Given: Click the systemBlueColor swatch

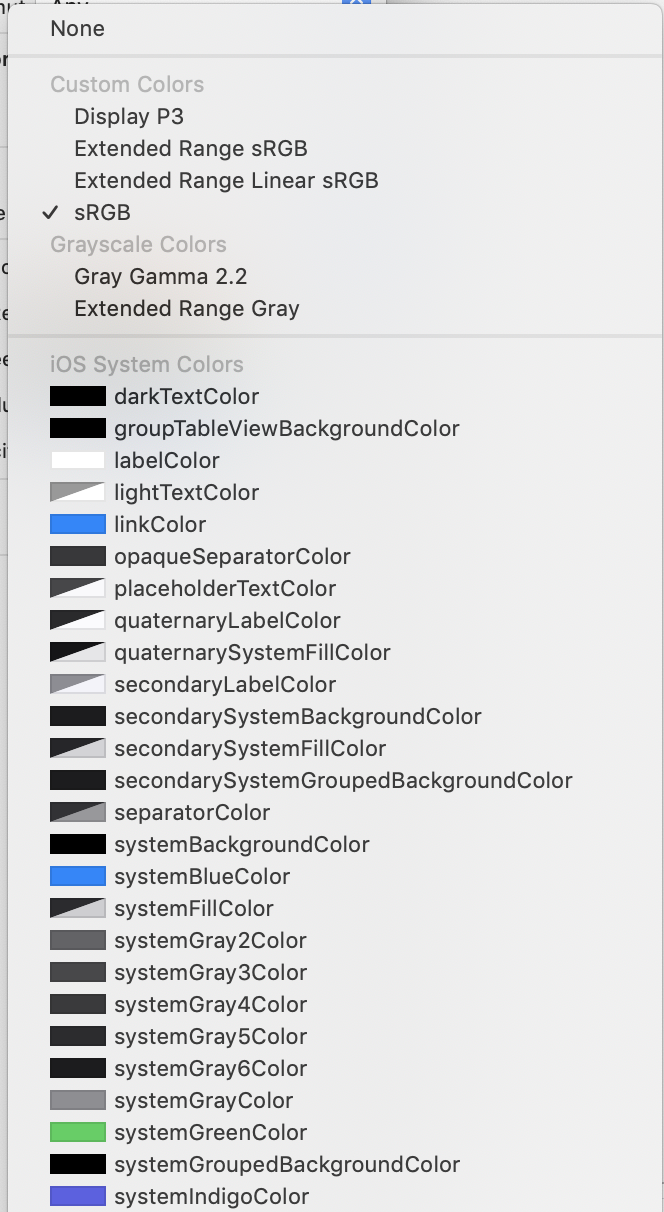Looking at the screenshot, I should pos(78,877).
